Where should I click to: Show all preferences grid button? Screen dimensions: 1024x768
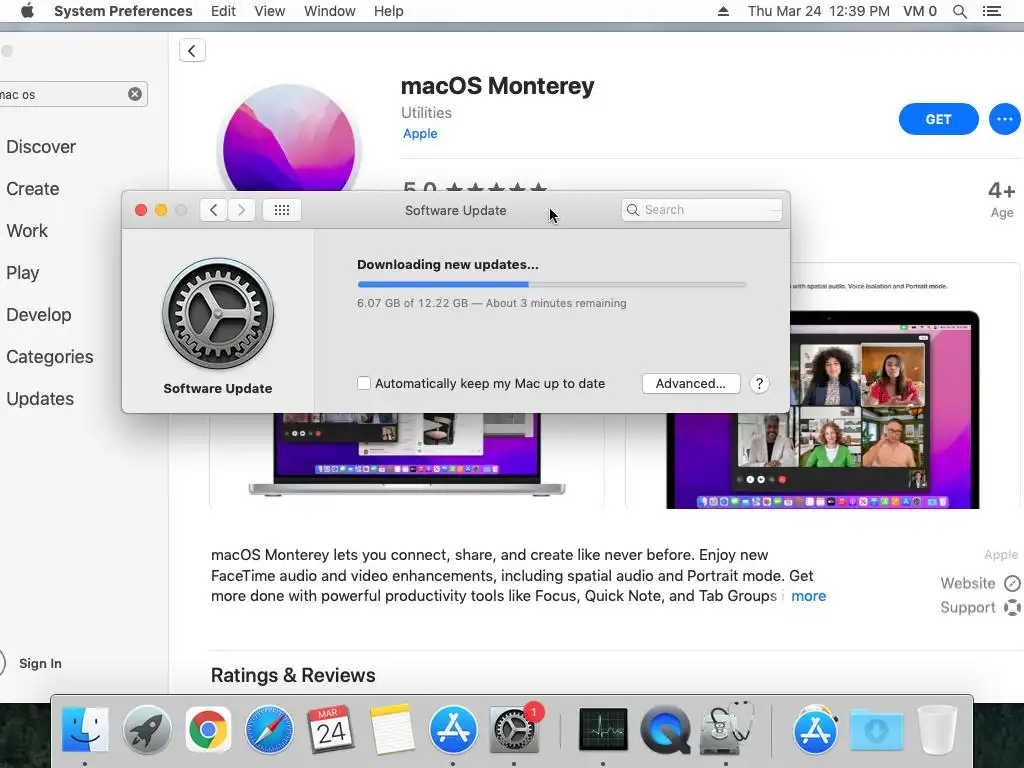[x=281, y=210]
